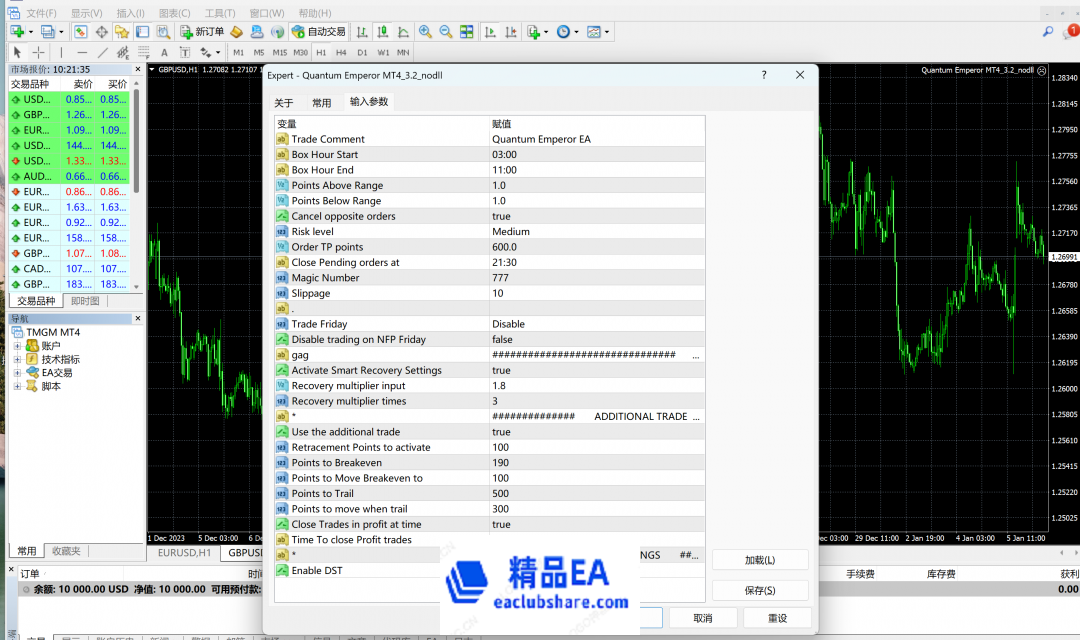Zoom out on the chart using the magnifier minus icon
1080x640 pixels.
[x=445, y=32]
